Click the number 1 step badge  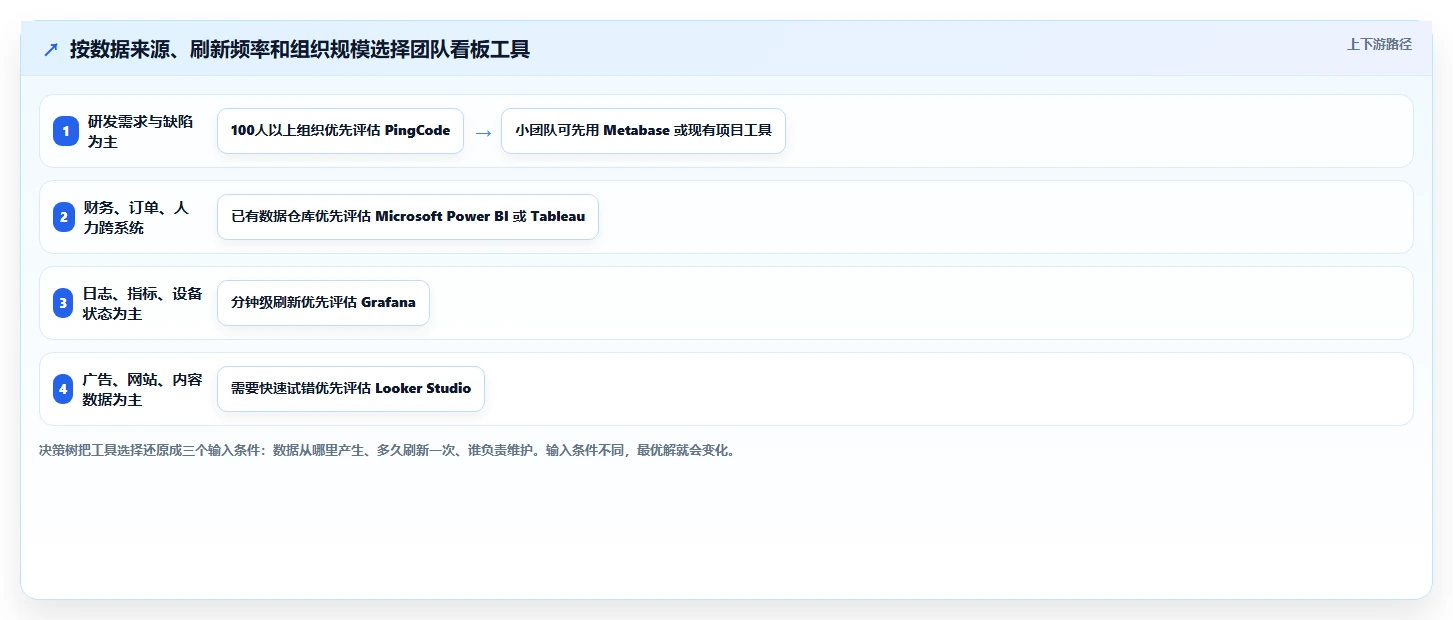click(x=66, y=131)
